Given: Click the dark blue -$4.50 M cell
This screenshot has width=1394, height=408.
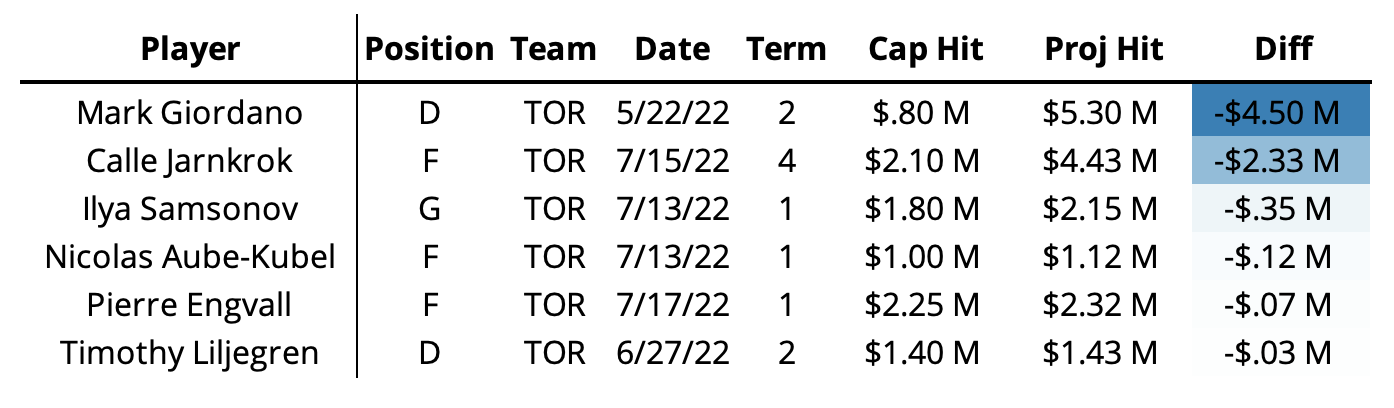Looking at the screenshot, I should click(x=1278, y=112).
